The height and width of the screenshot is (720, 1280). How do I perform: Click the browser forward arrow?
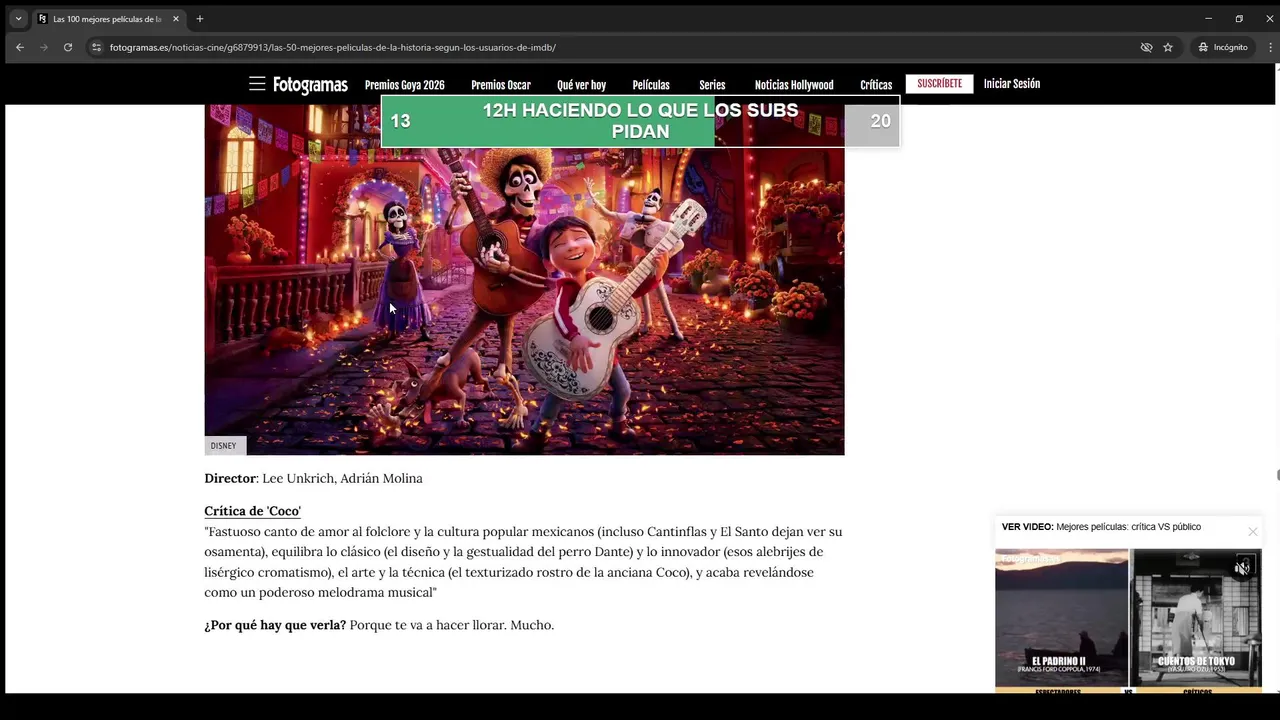43,47
